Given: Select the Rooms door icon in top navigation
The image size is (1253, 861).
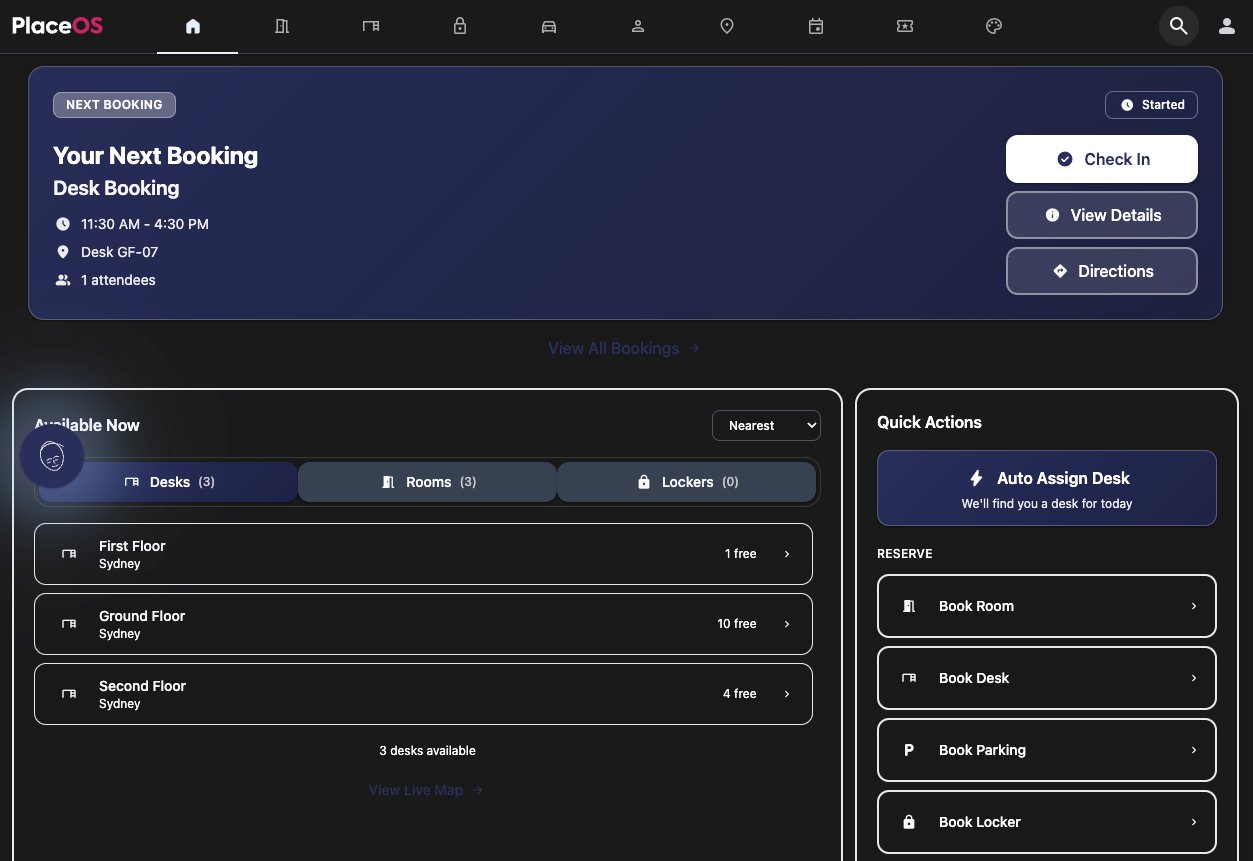Looking at the screenshot, I should tap(282, 26).
